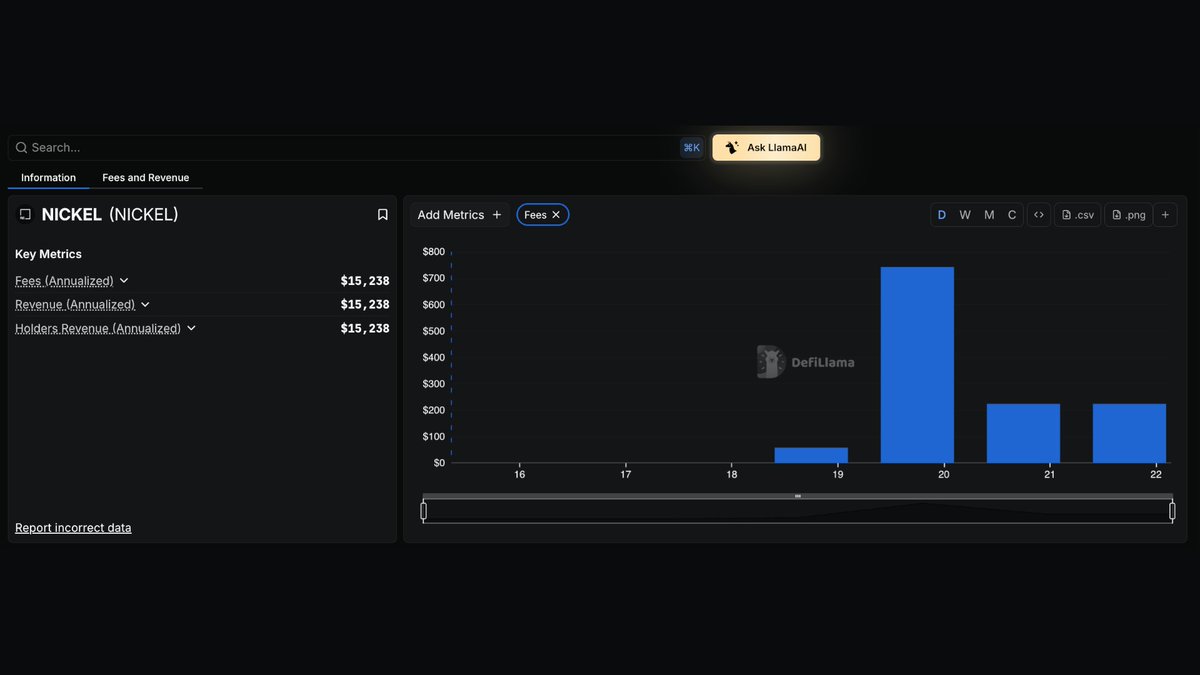Image resolution: width=1200 pixels, height=675 pixels.
Task: Click the (NICKEL) ticker text
Action: tap(143, 215)
